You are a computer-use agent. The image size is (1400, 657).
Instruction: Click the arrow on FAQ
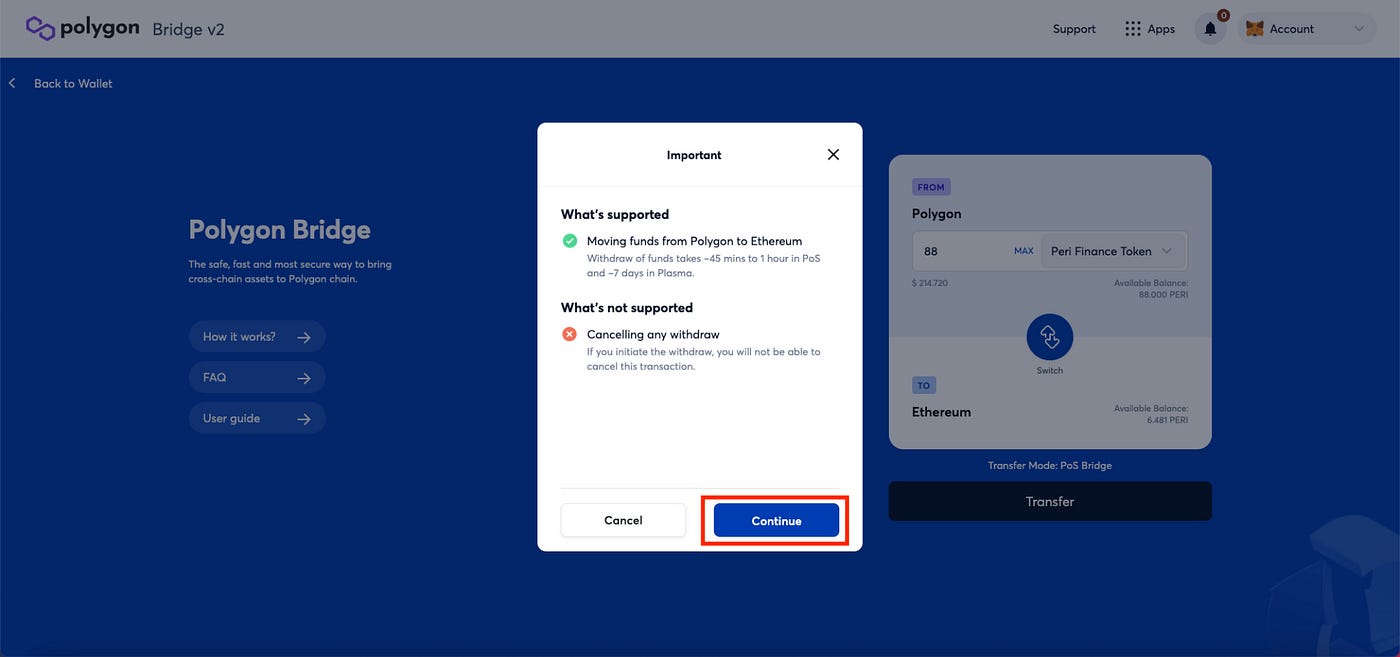click(304, 378)
